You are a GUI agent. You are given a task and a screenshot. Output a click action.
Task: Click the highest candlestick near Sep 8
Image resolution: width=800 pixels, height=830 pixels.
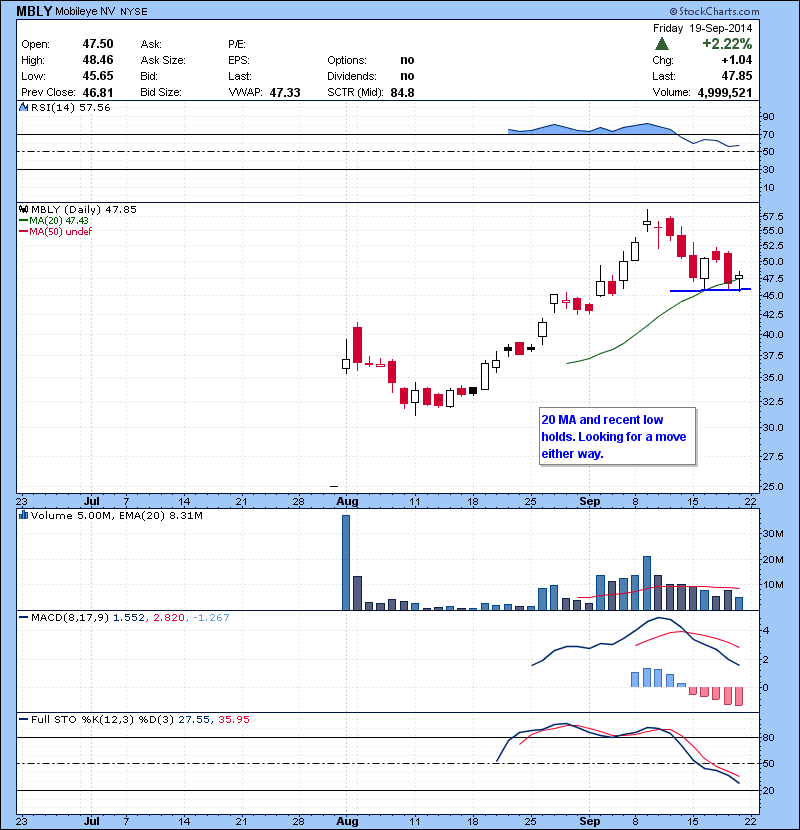click(x=647, y=223)
